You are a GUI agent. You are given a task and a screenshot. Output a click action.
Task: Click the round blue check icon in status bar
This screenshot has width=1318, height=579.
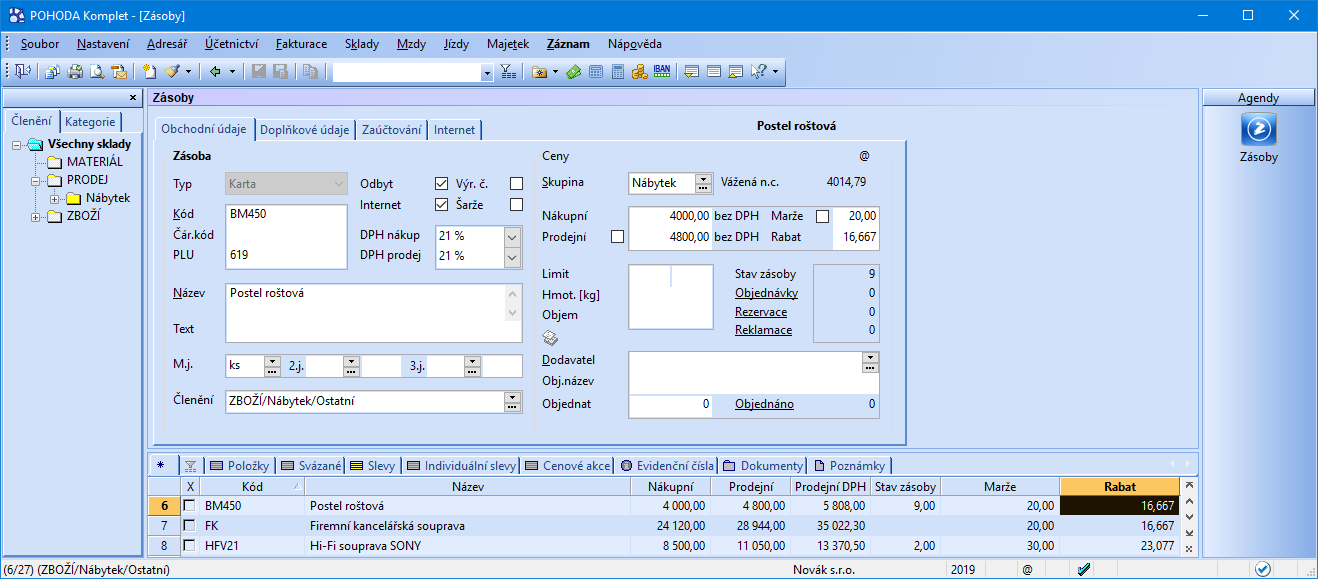tap(1263, 569)
